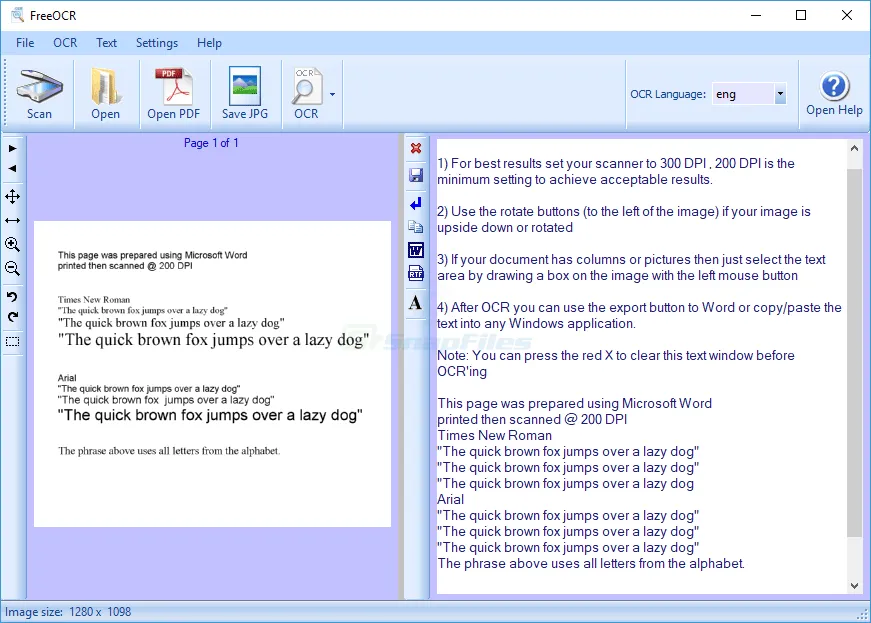
Task: Click the text window's vertical scrollbar thumb
Action: pos(854,353)
